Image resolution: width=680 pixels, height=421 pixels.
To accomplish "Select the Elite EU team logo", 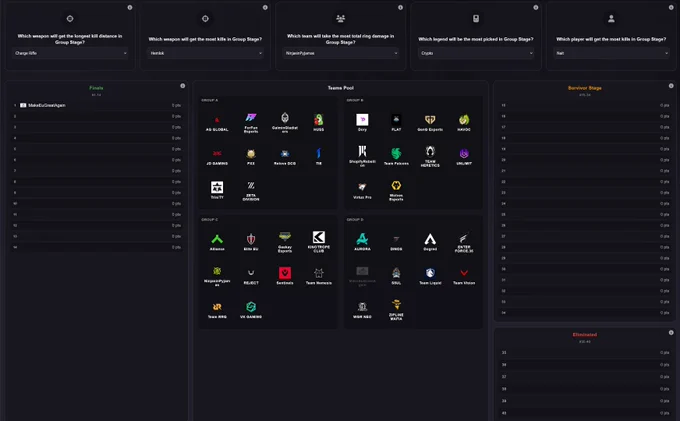I will 251,239.
